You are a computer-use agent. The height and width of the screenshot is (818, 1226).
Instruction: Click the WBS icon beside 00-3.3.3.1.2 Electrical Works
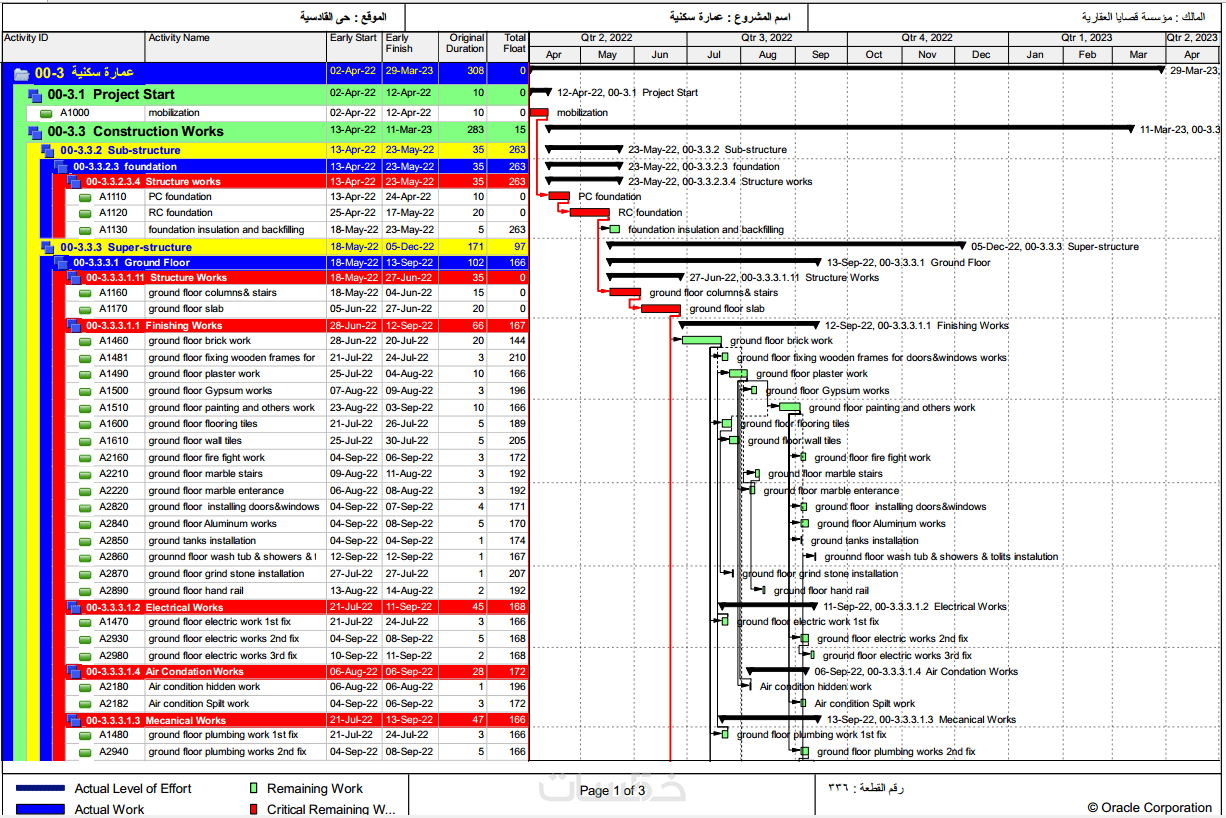[x=74, y=607]
